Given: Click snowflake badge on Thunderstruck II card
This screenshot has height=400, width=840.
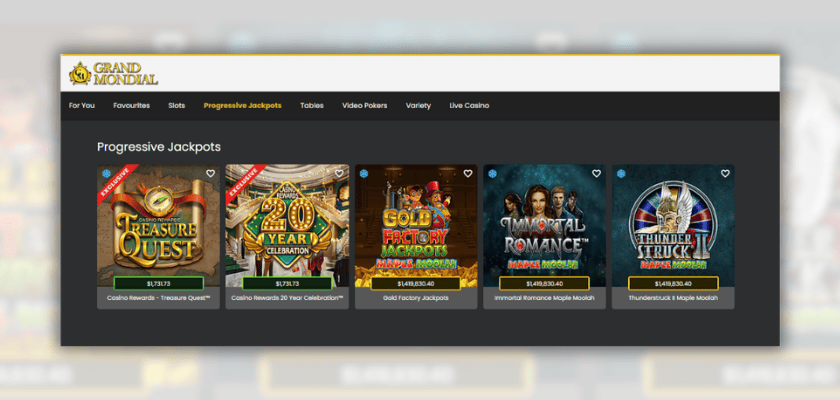Looking at the screenshot, I should 621,173.
